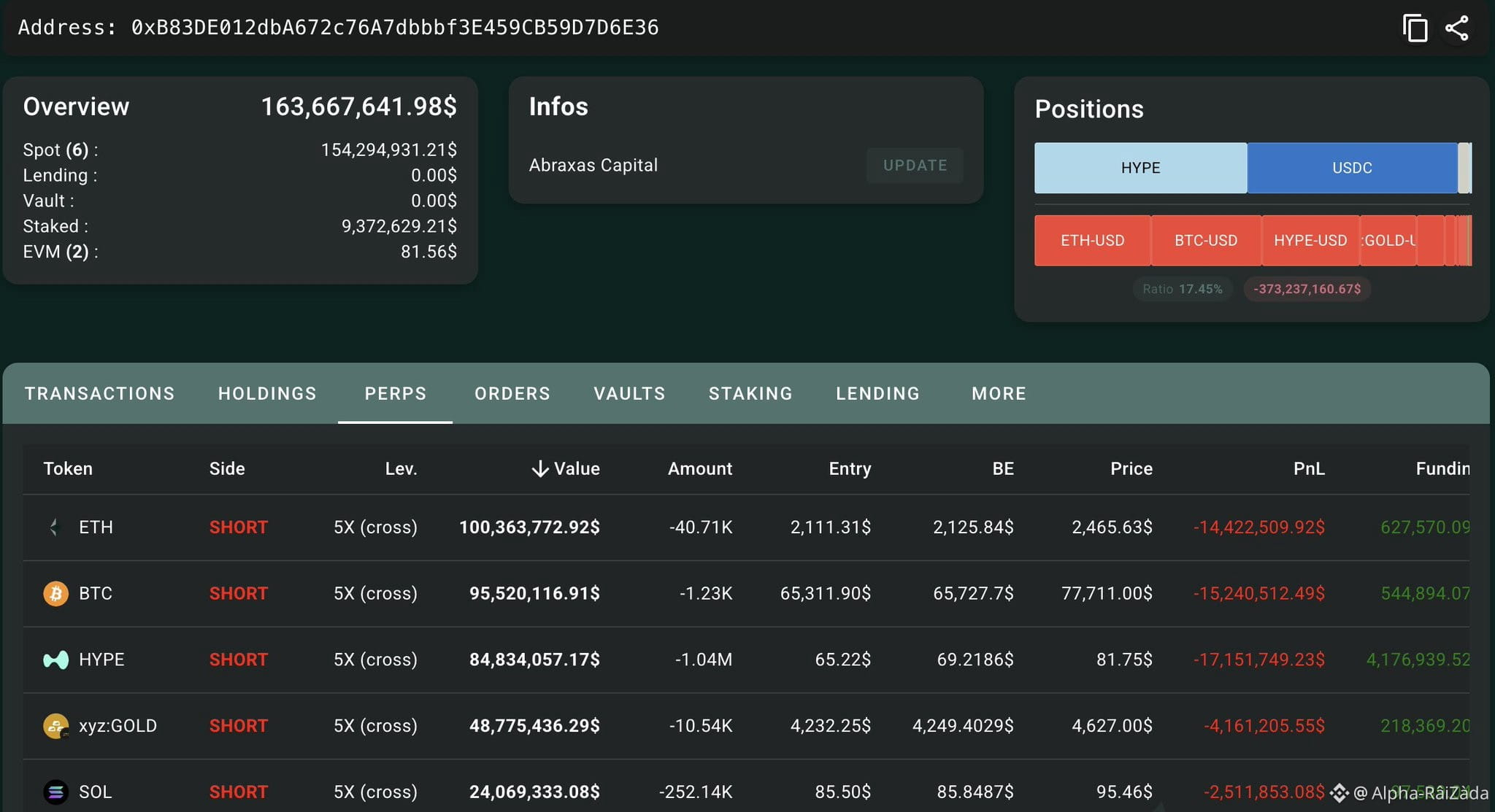The width and height of the screenshot is (1495, 812).
Task: Click the blue USDC position bar
Action: [1352, 168]
